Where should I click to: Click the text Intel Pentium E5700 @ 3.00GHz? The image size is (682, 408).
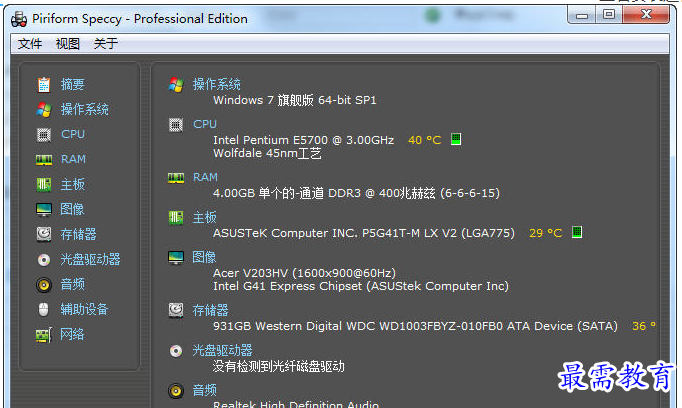coord(304,140)
